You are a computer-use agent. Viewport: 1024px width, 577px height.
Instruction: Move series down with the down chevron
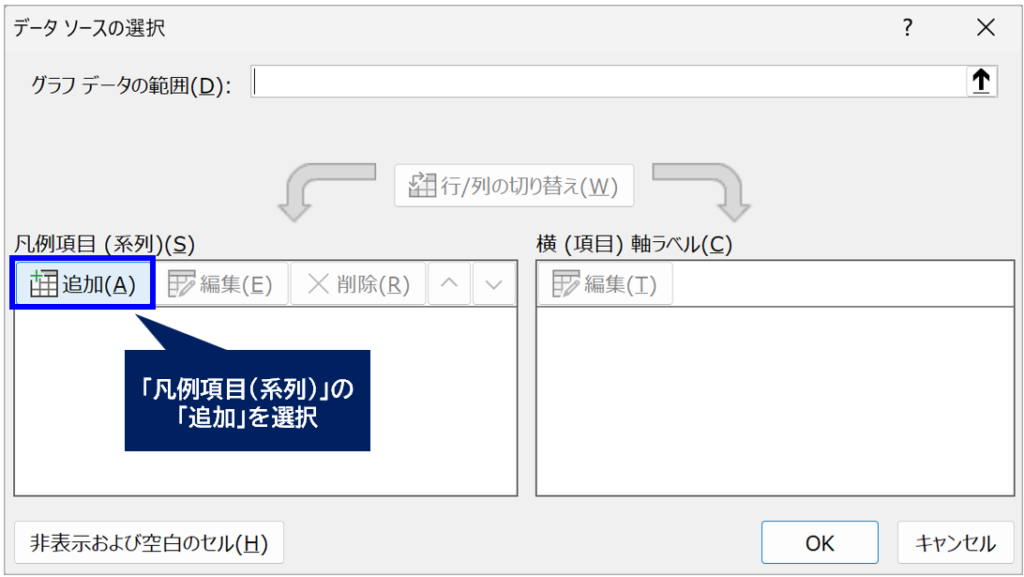pyautogui.click(x=494, y=284)
